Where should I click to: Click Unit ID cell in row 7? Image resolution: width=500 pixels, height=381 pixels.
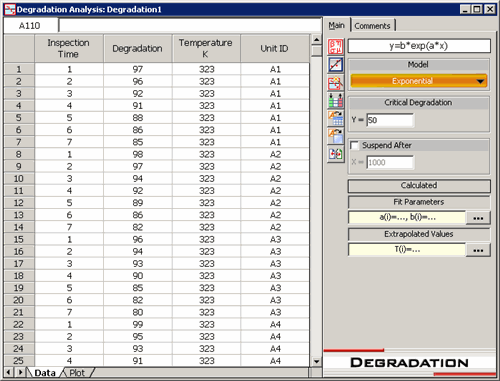(x=275, y=142)
